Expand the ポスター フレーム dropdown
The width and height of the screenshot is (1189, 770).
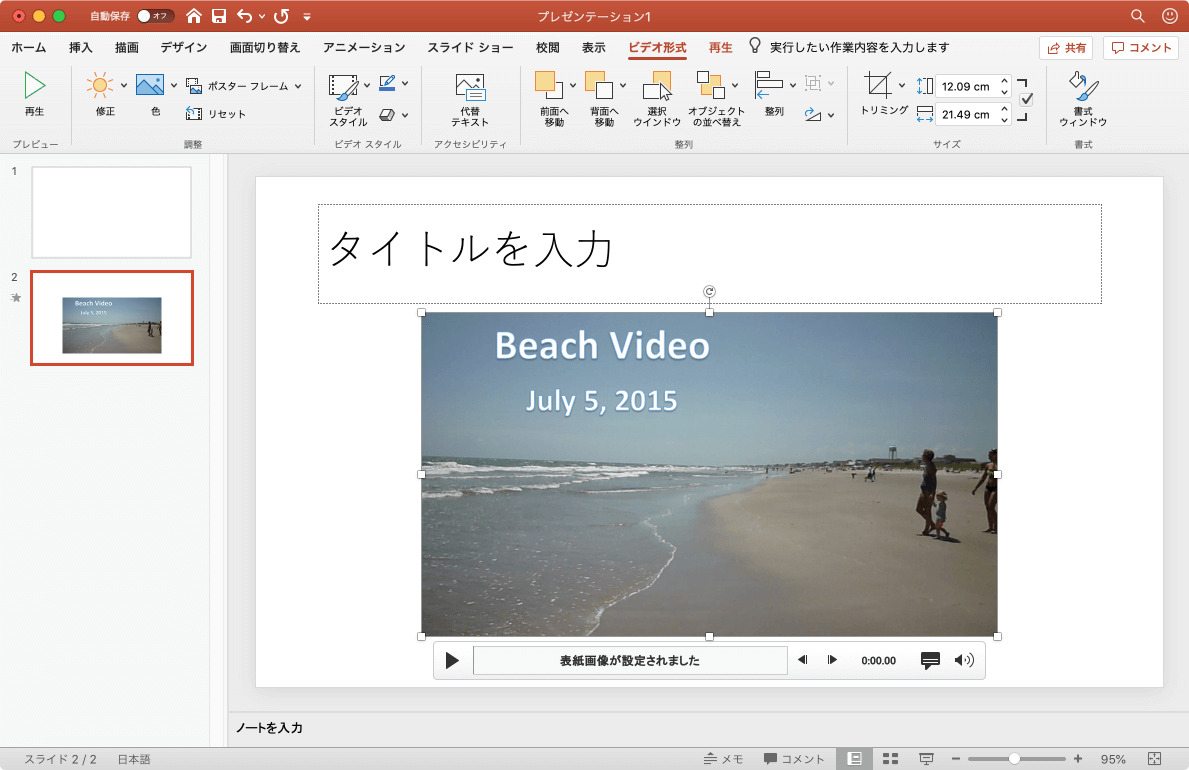click(x=298, y=86)
